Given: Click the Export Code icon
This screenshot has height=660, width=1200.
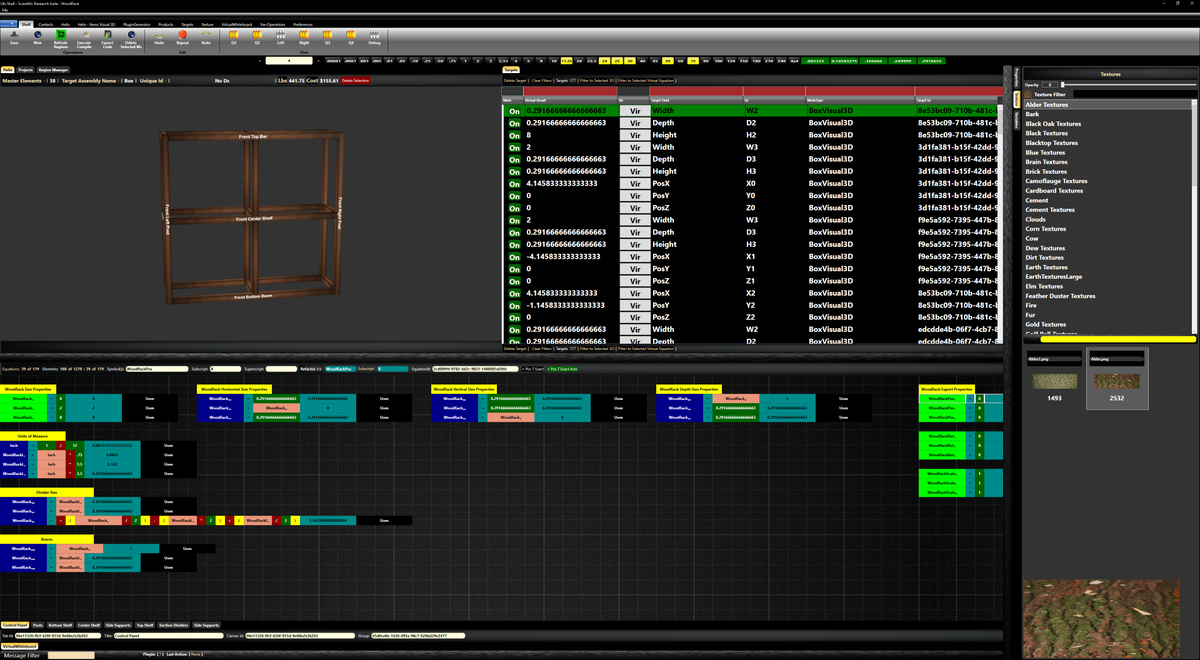Looking at the screenshot, I should click(108, 35).
